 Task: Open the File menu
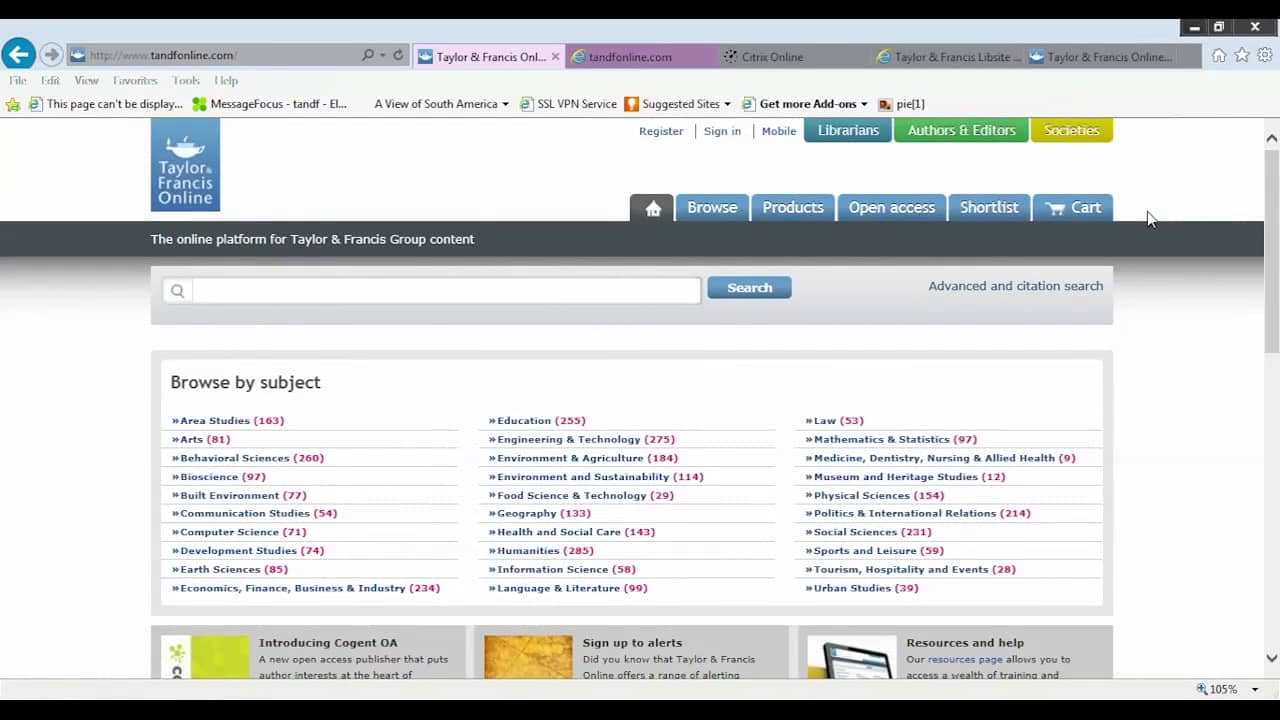(18, 80)
